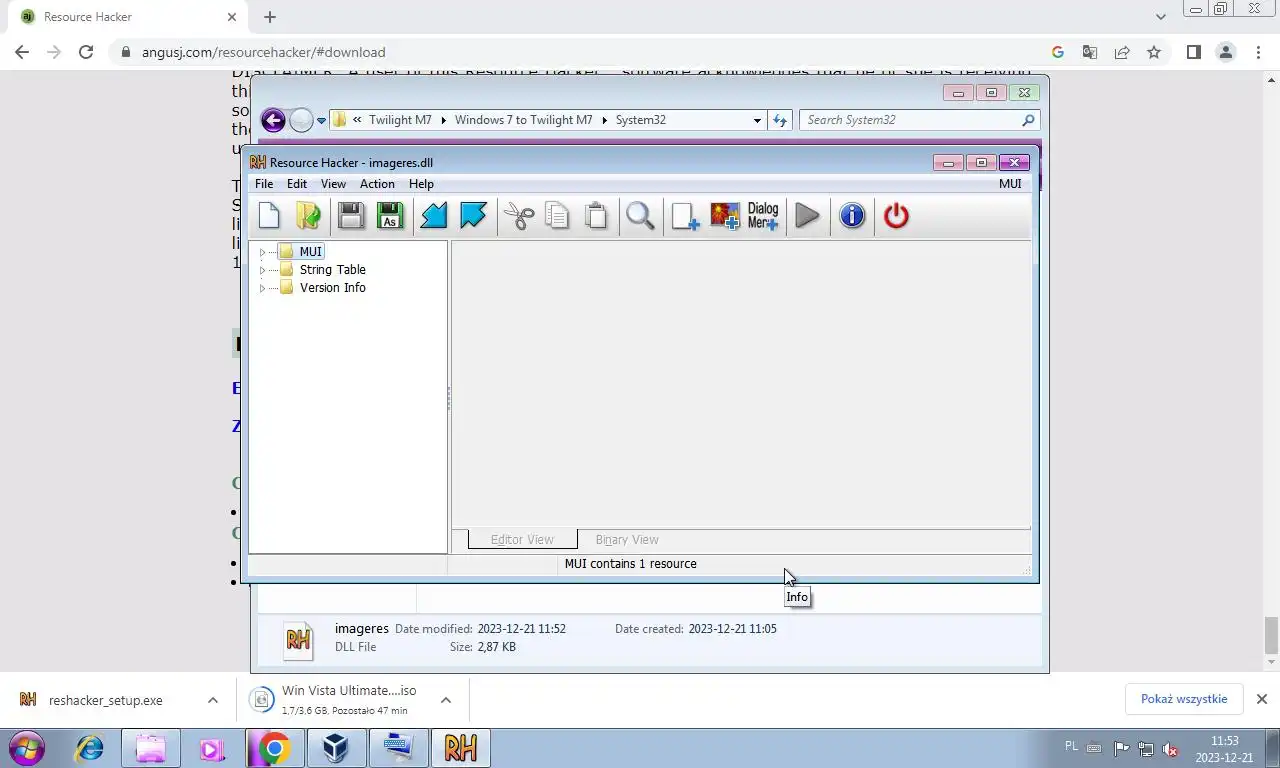Viewport: 1280px width, 768px height.
Task: Open the Action menu
Action: (377, 184)
